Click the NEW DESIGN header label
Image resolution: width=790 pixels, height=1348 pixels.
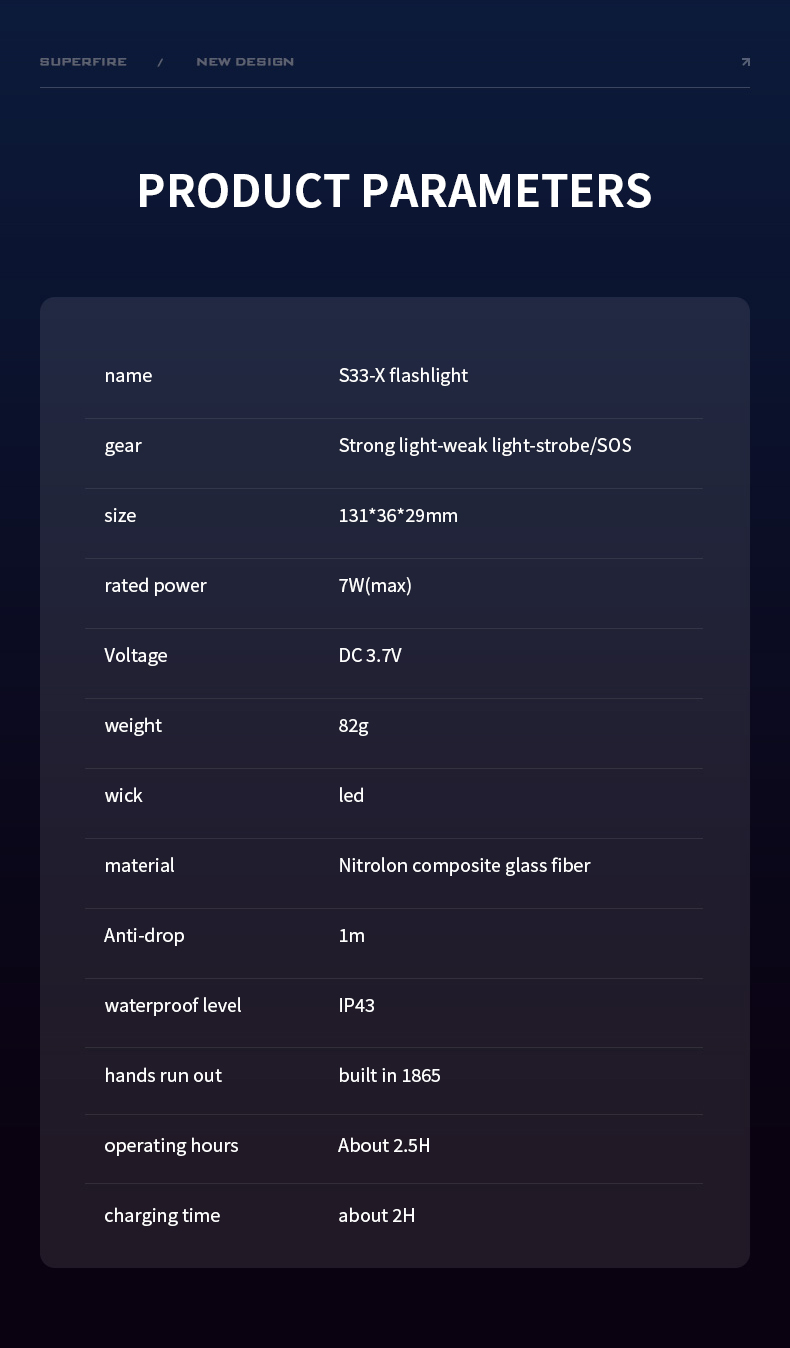coord(245,62)
